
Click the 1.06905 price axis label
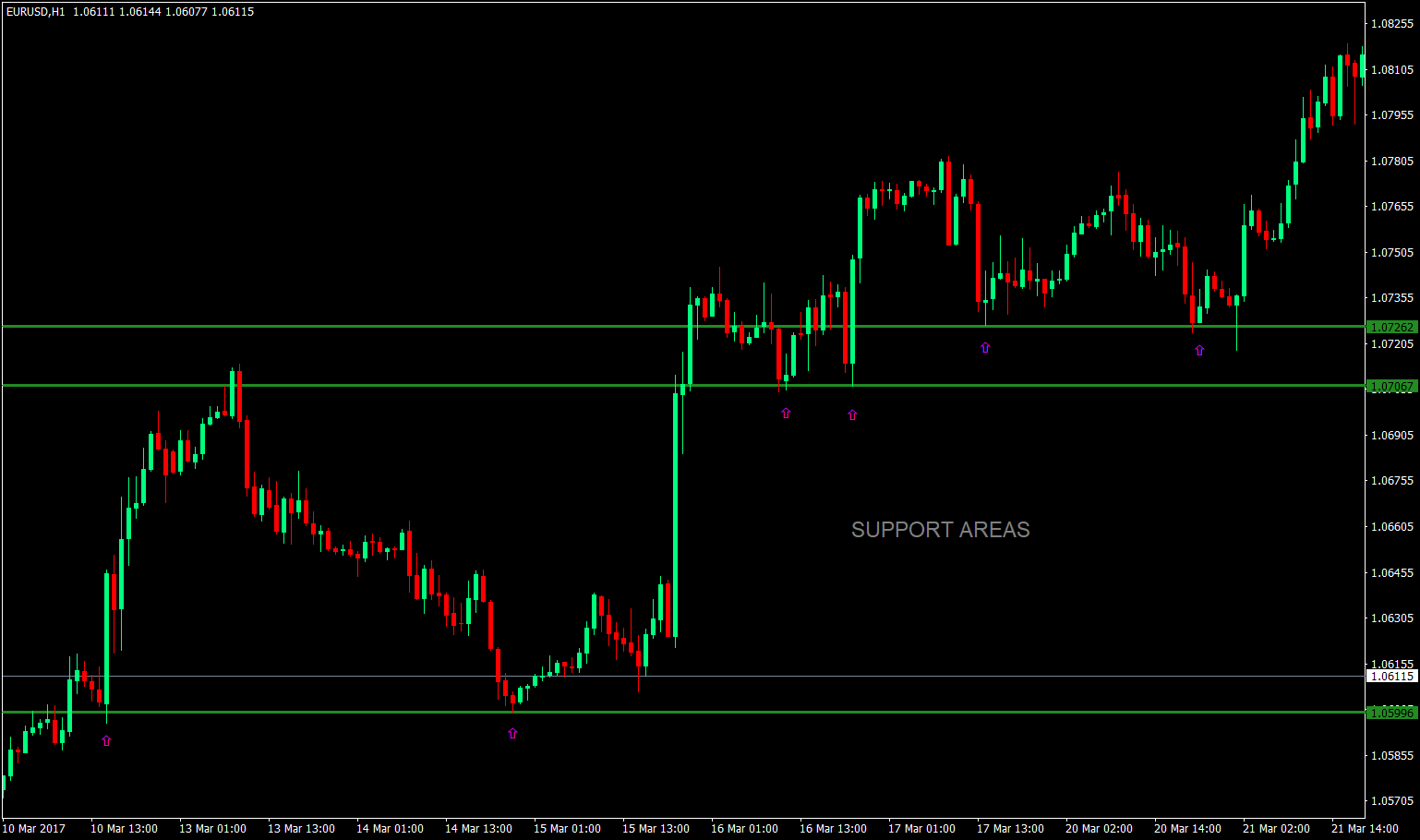pos(1393,435)
